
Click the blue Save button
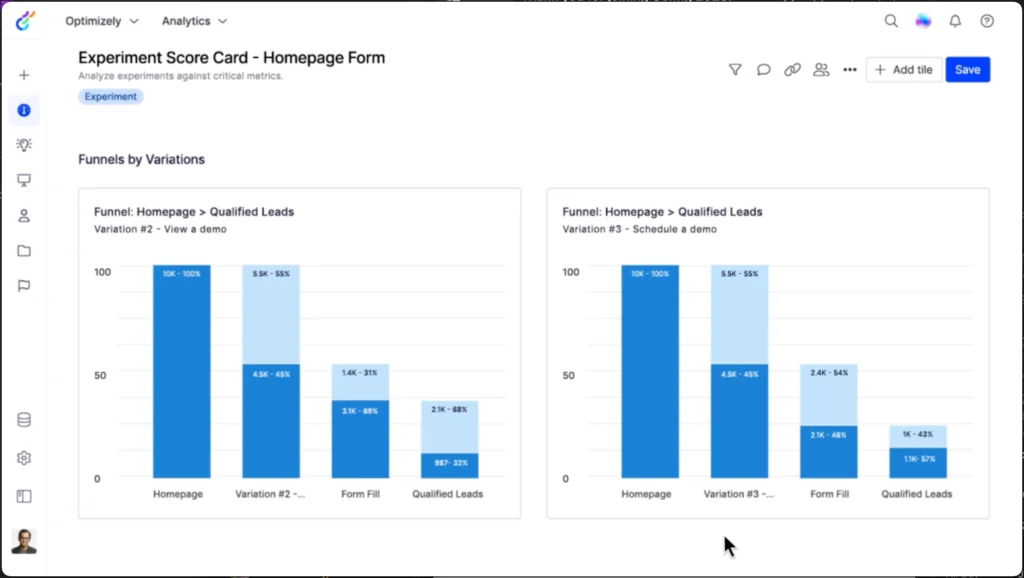pos(967,69)
